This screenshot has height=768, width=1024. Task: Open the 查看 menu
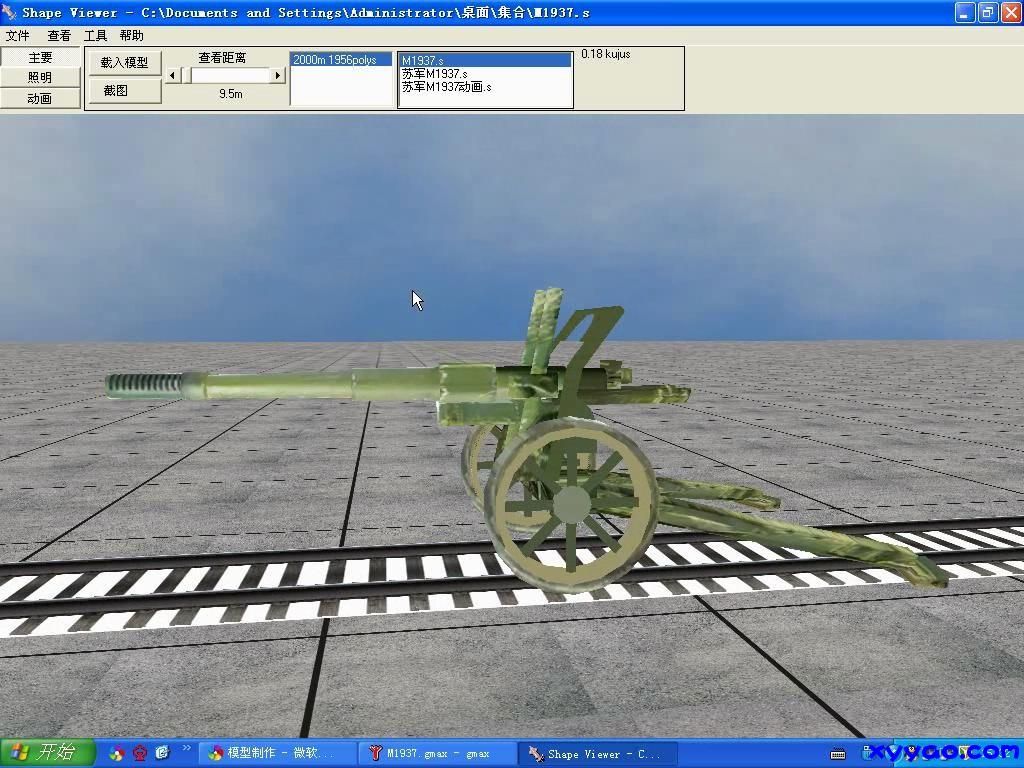(59, 36)
